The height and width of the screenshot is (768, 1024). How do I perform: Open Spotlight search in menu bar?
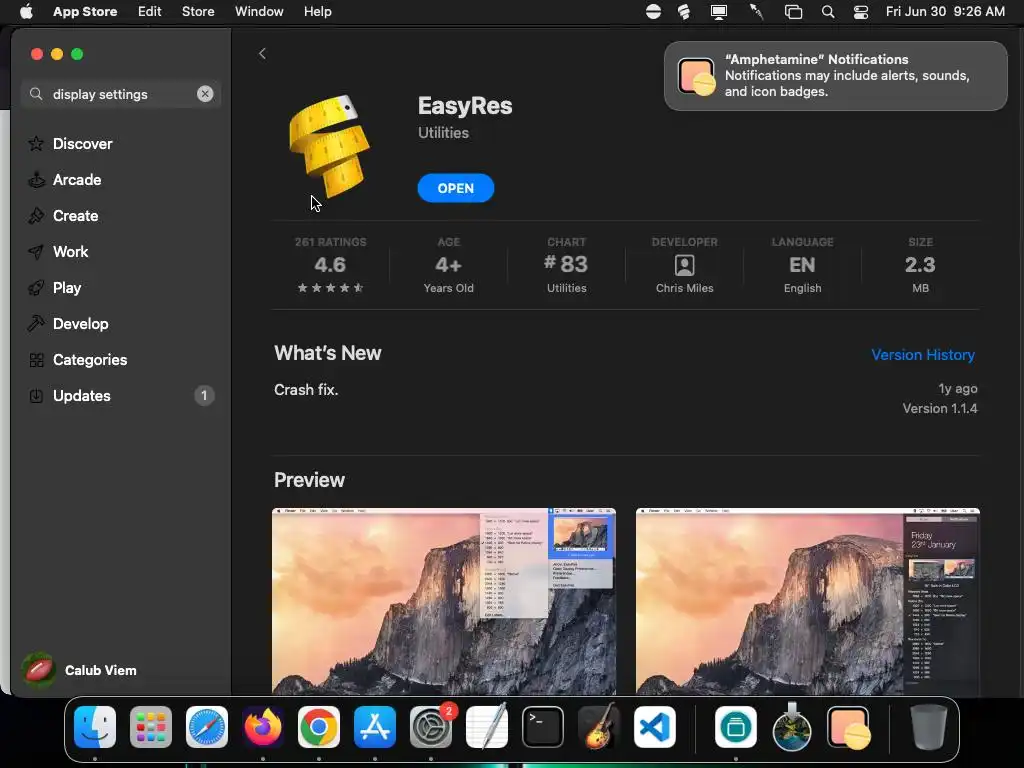[827, 12]
